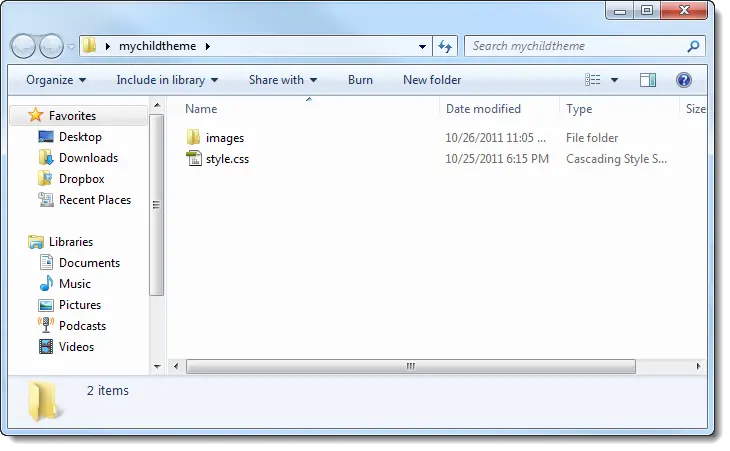
Task: Select Libraries in the navigation pane
Action: (71, 242)
